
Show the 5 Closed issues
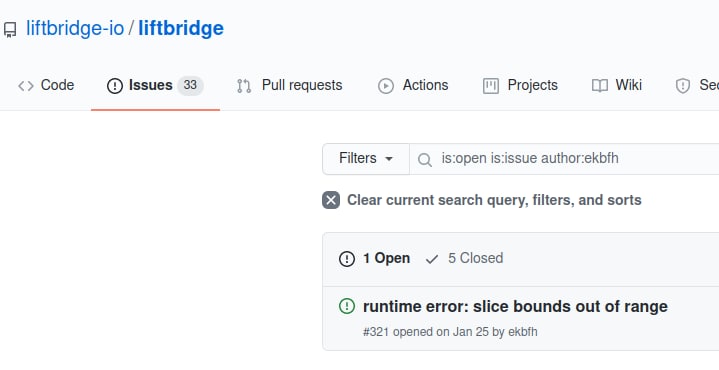click(x=464, y=259)
